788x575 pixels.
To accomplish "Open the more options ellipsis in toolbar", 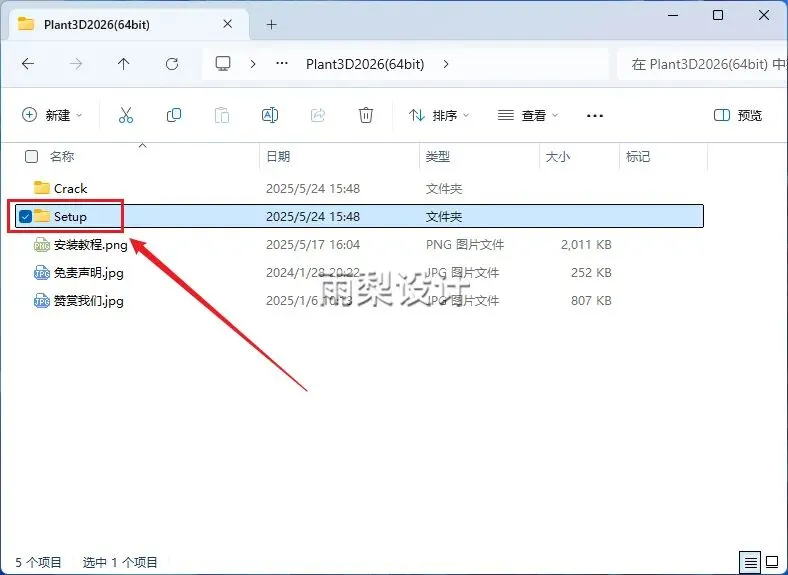I will point(595,116).
